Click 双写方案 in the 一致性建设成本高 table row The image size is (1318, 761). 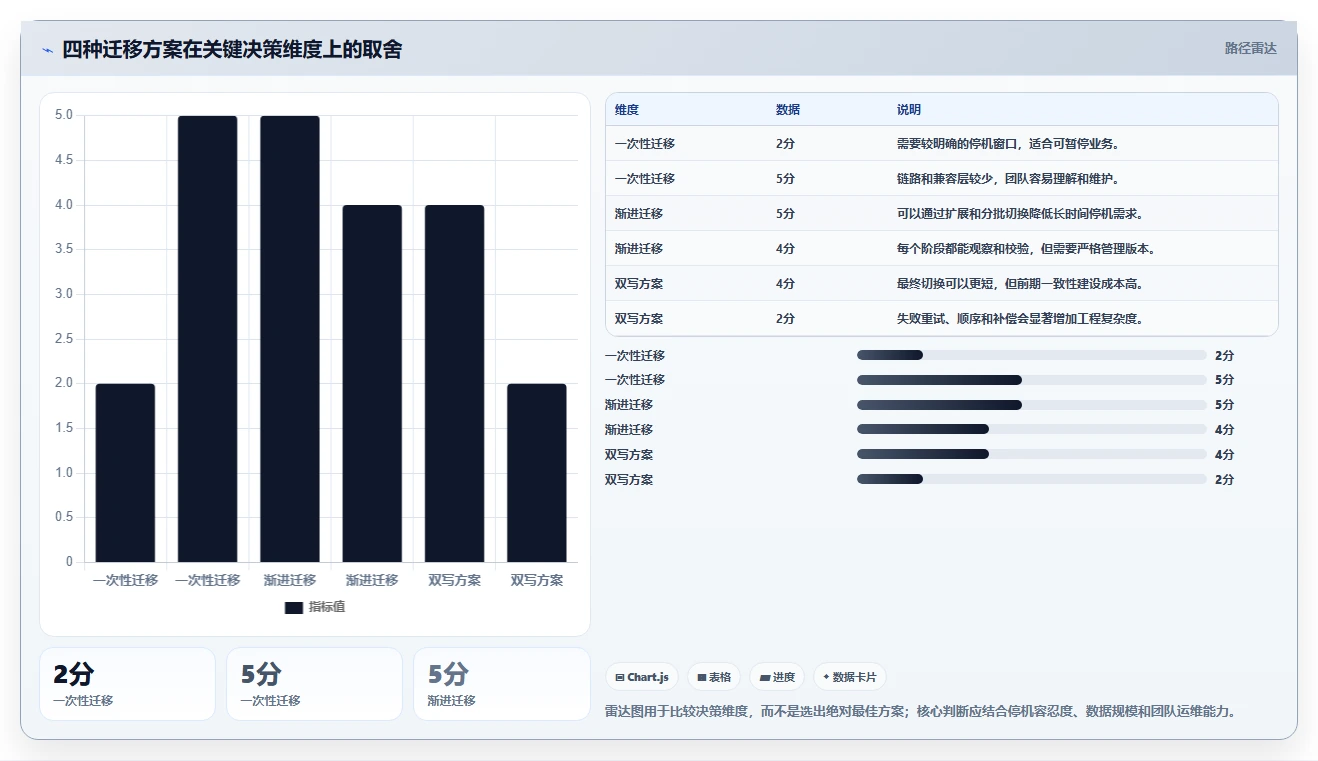pos(639,283)
